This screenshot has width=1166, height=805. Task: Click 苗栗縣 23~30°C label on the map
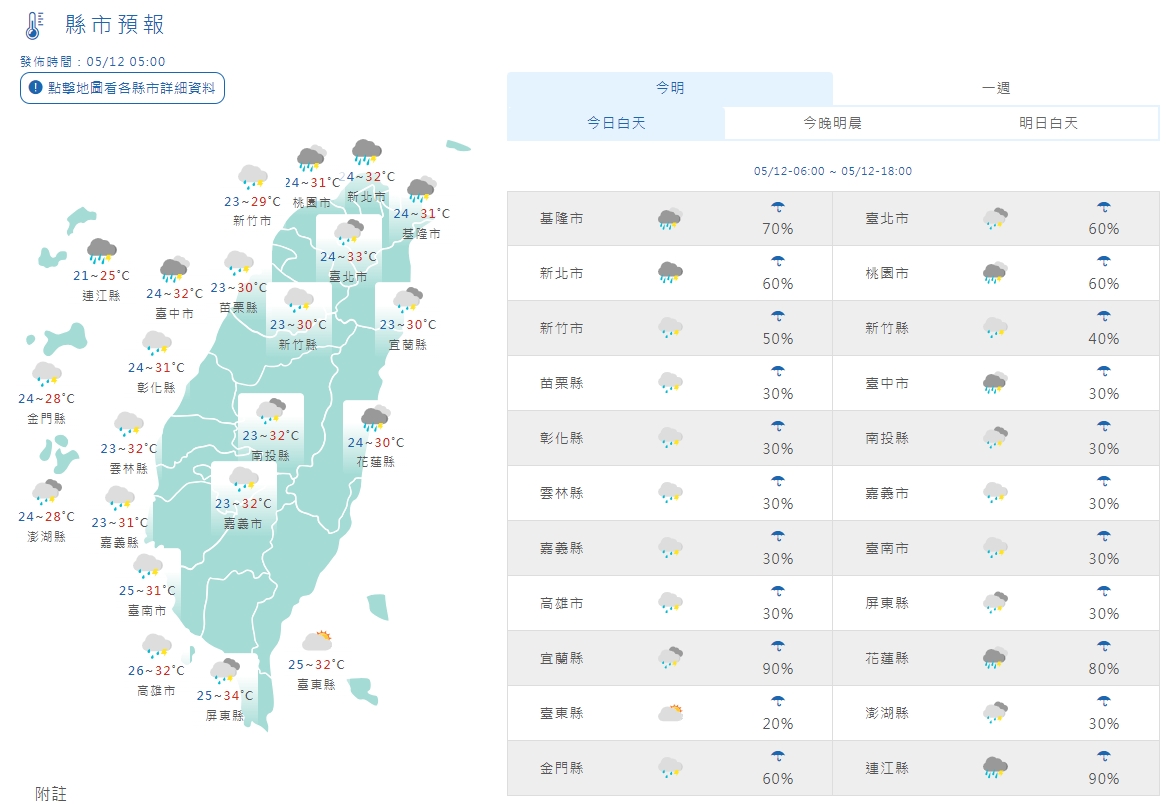pyautogui.click(x=239, y=297)
